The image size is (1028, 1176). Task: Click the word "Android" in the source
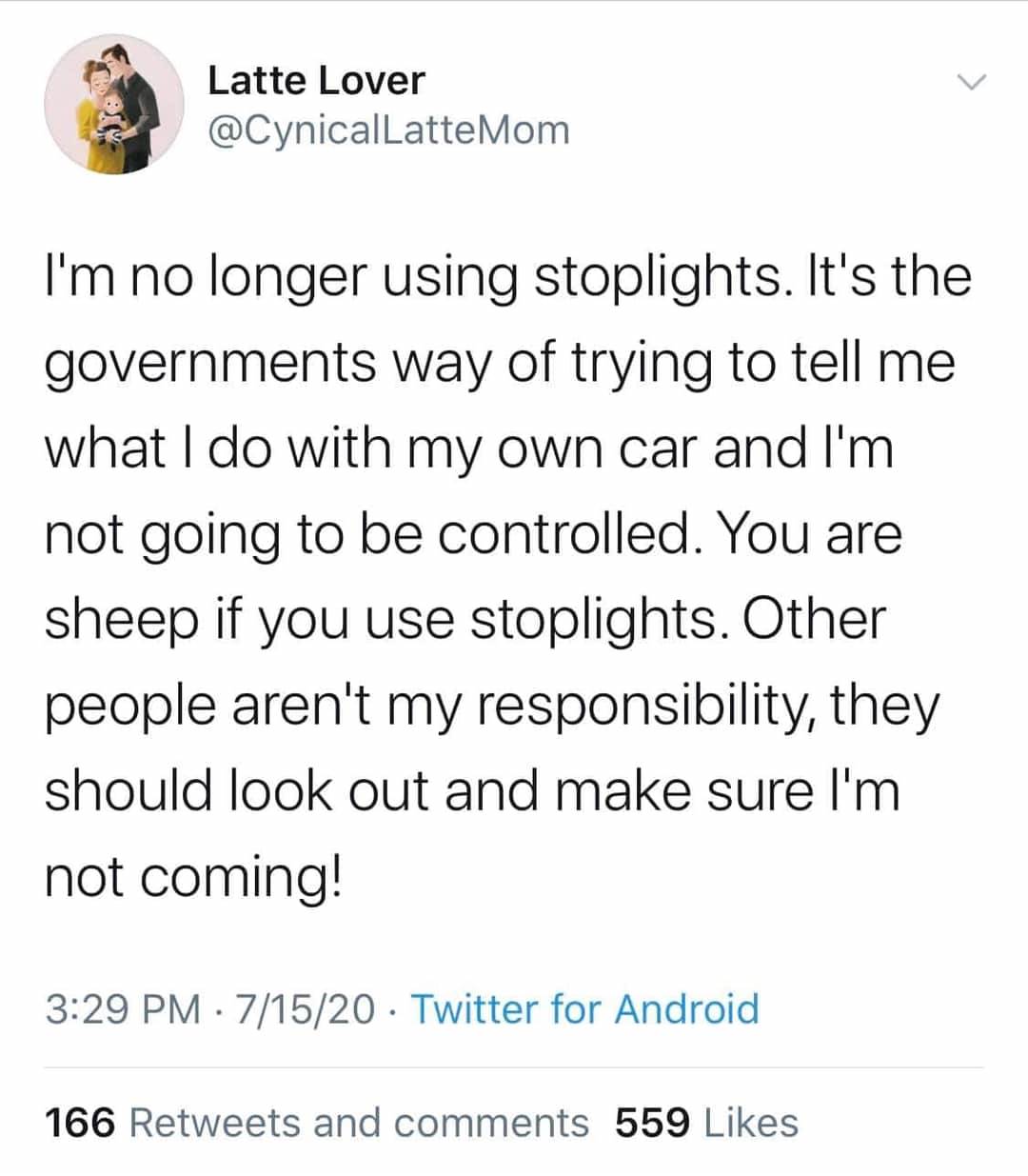[x=686, y=1008]
